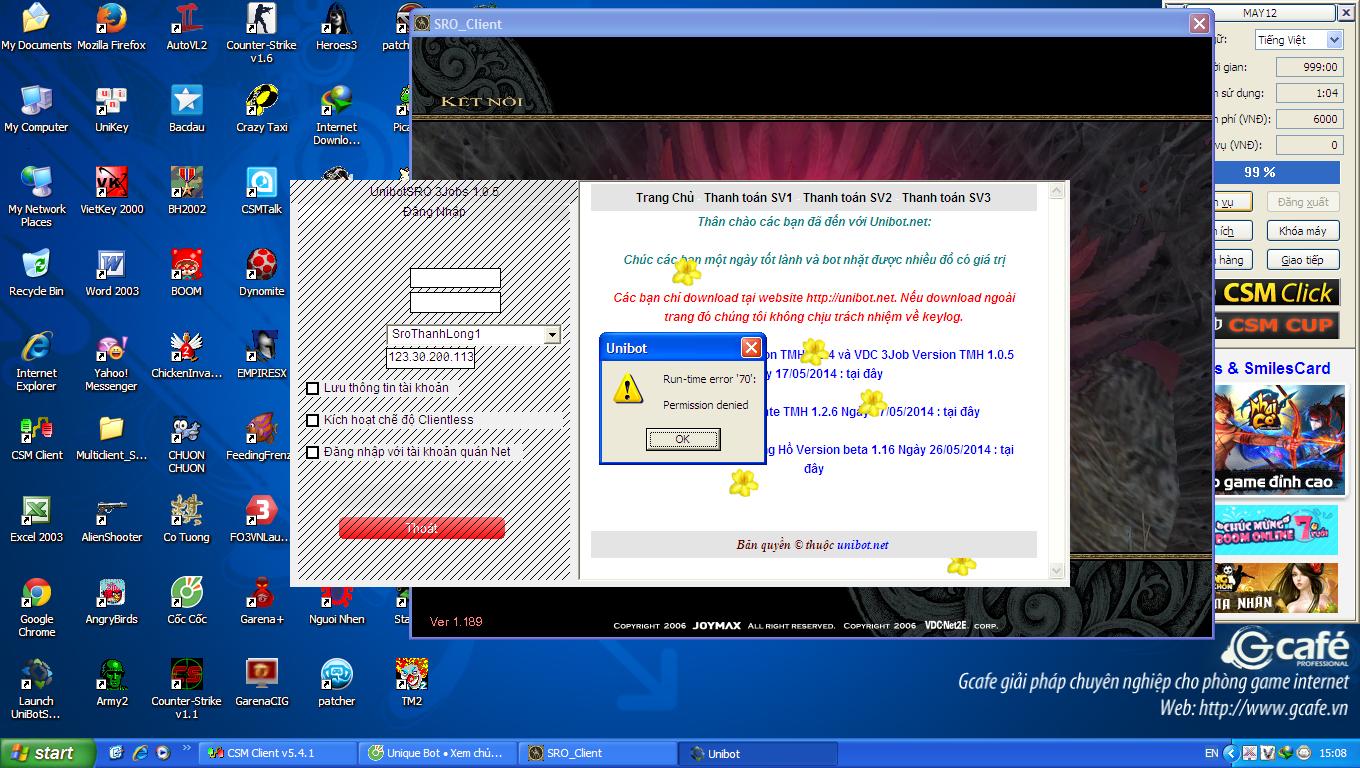This screenshot has height=768, width=1360.
Task: Open the ChickenInvaders desktop icon
Action: (186, 355)
